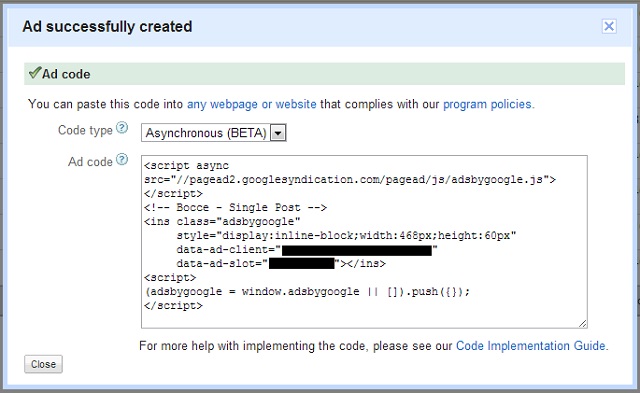The height and width of the screenshot is (393, 640).
Task: Click the 'src="//pagead2.googlesyndication.com' code line
Action: pos(350,180)
